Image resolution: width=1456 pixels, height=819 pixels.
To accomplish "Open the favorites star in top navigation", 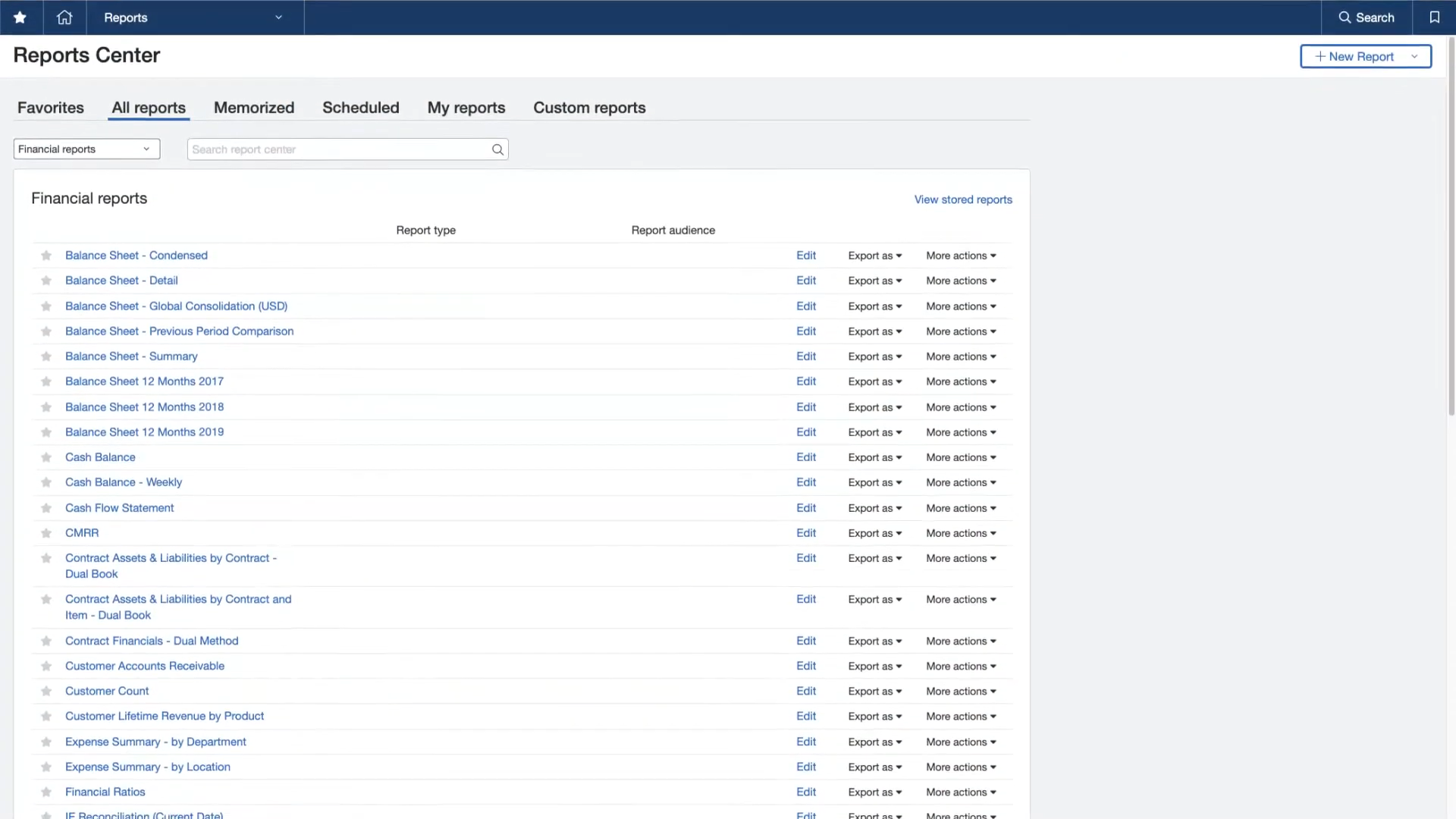I will pyautogui.click(x=20, y=17).
